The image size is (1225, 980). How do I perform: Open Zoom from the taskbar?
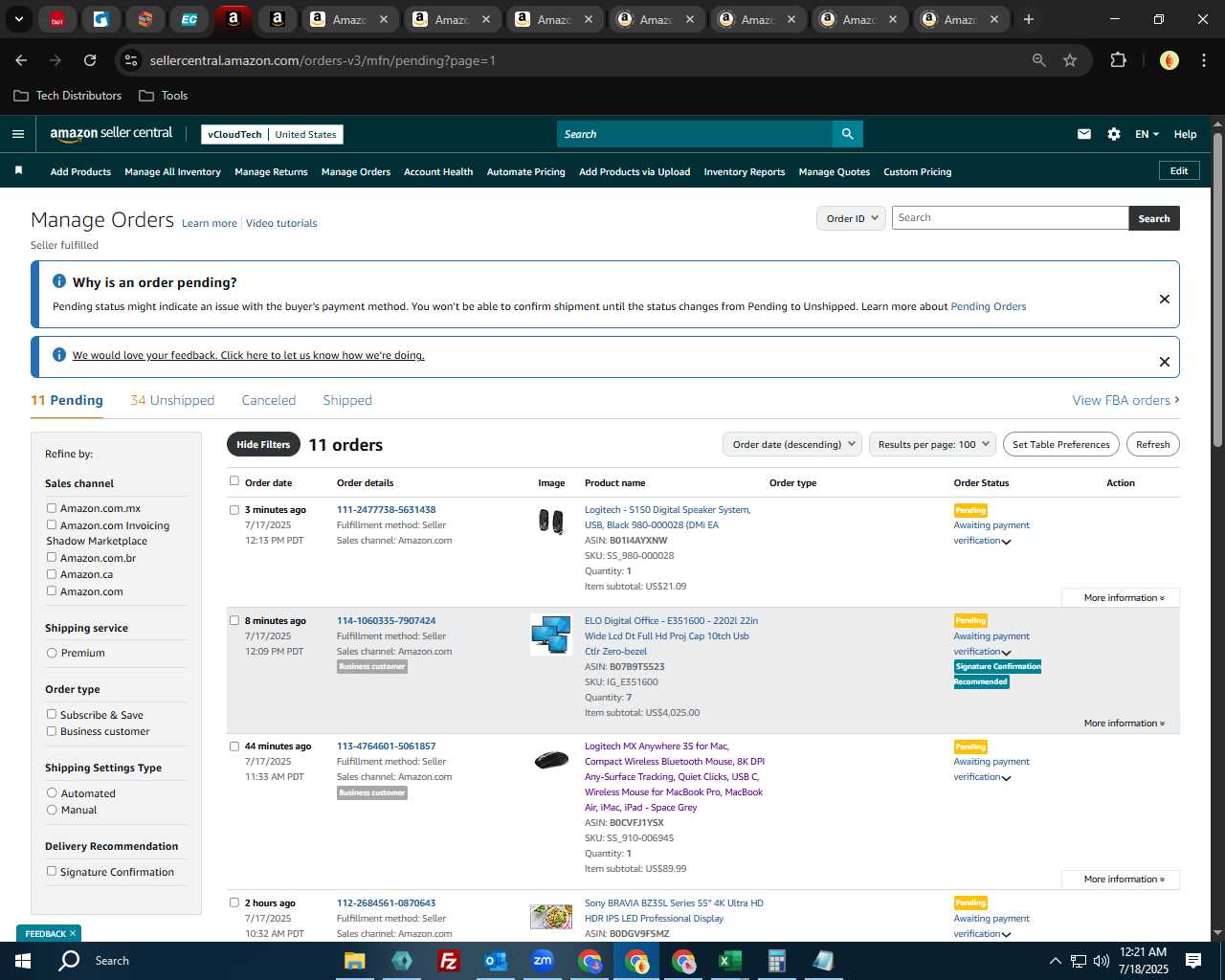(543, 961)
